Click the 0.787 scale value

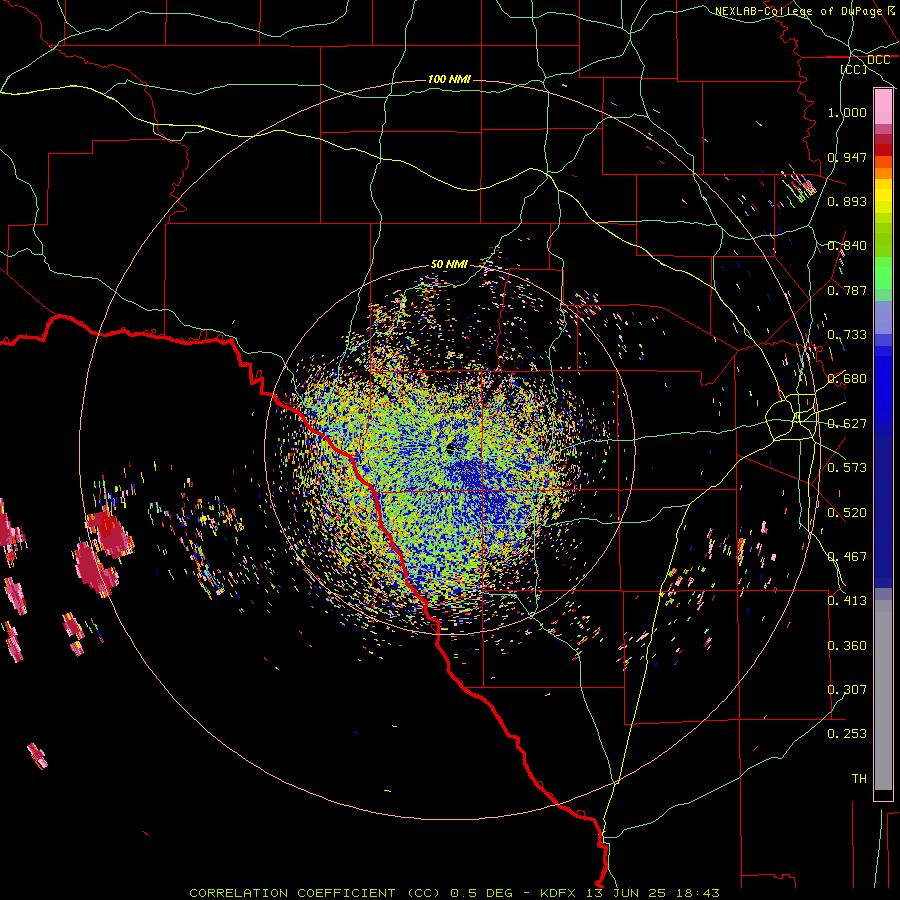(x=847, y=290)
